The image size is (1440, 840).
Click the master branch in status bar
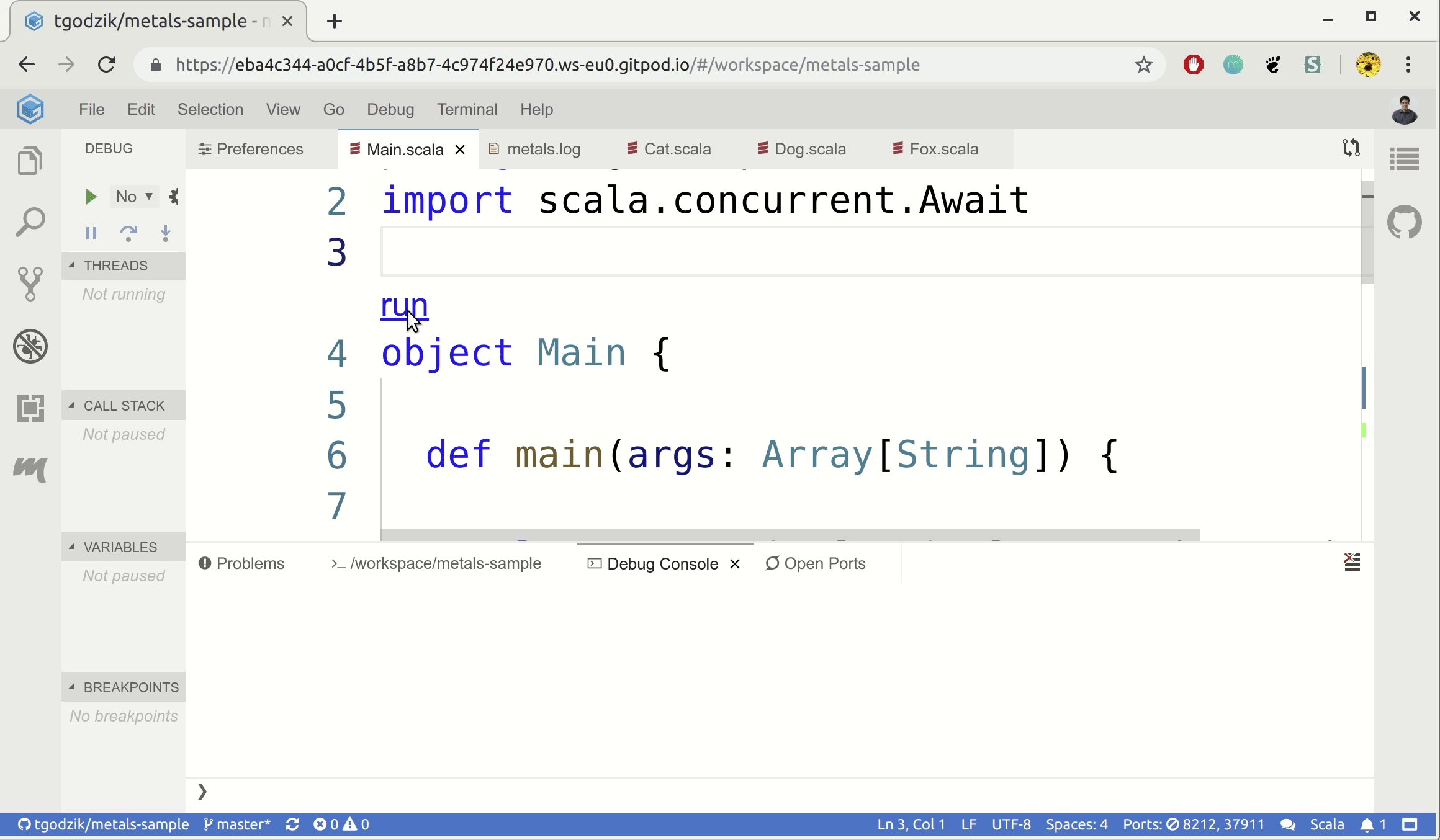pyautogui.click(x=238, y=824)
